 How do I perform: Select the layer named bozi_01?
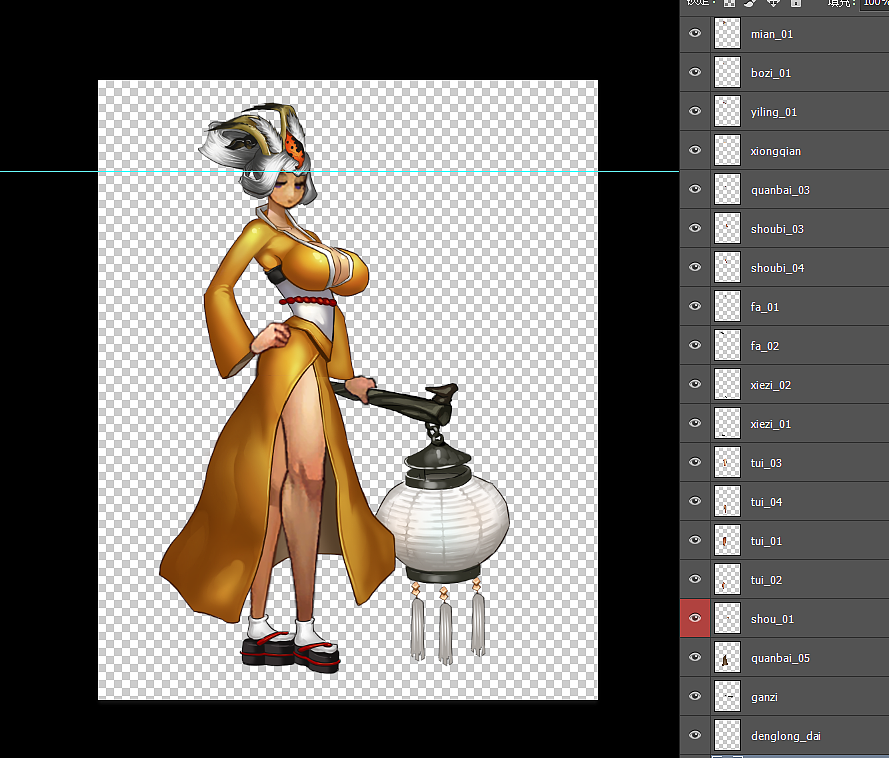click(x=771, y=73)
